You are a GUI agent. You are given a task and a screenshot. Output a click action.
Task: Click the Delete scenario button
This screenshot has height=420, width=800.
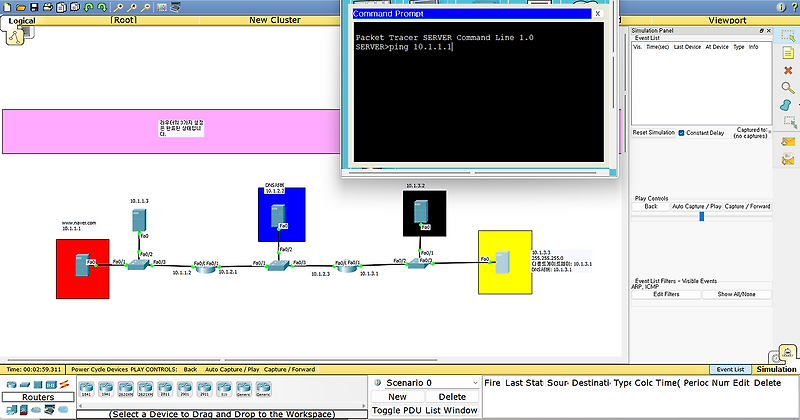click(x=452, y=397)
